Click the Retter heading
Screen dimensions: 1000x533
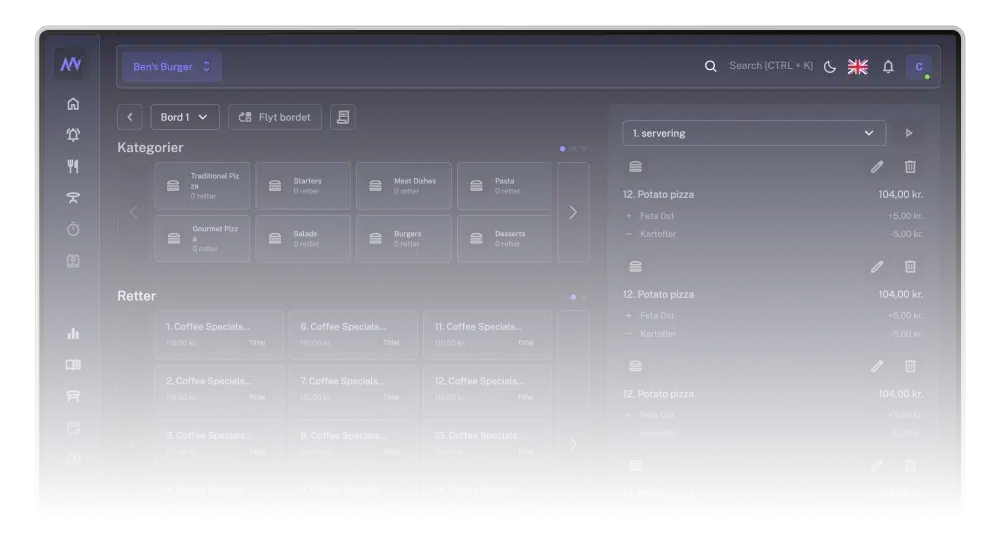point(136,296)
